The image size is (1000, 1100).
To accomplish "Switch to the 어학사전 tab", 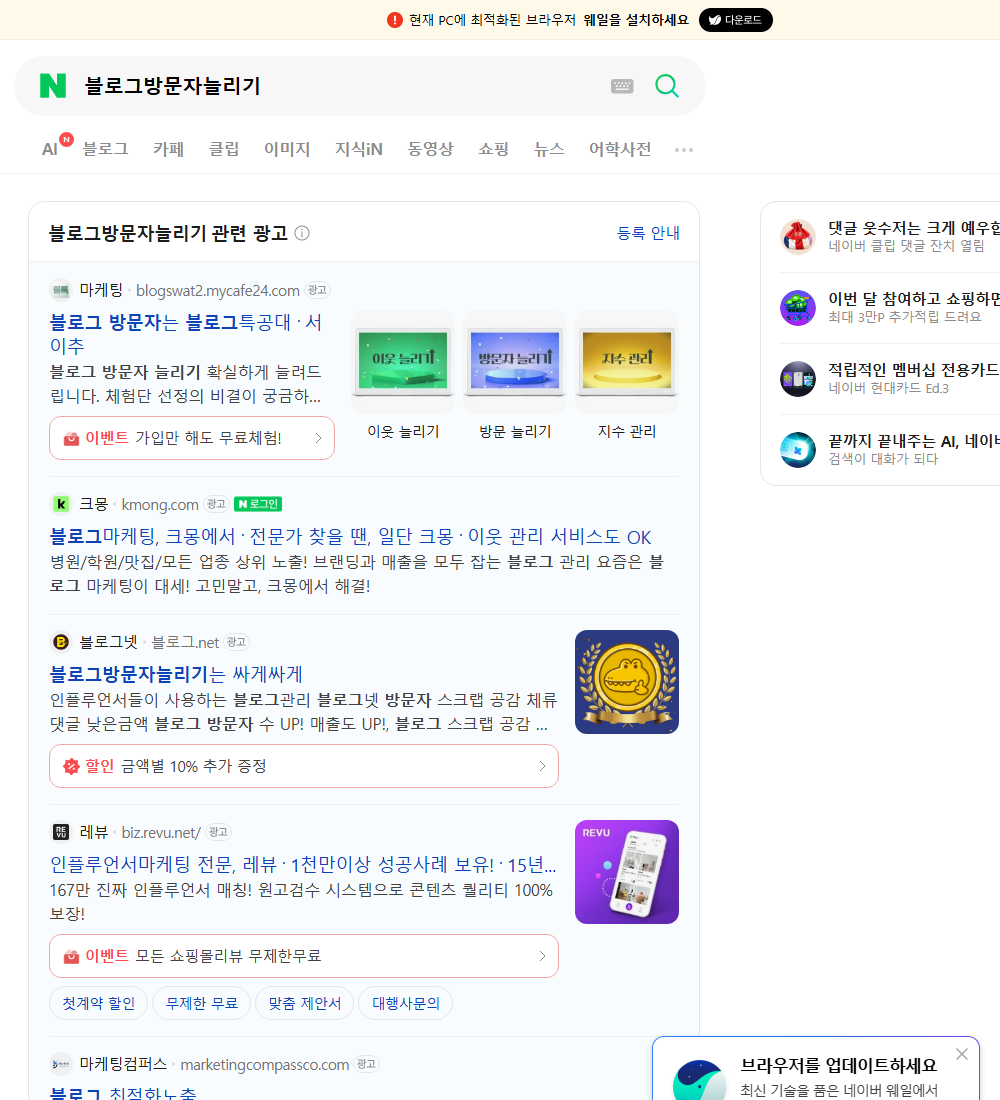I will [620, 149].
